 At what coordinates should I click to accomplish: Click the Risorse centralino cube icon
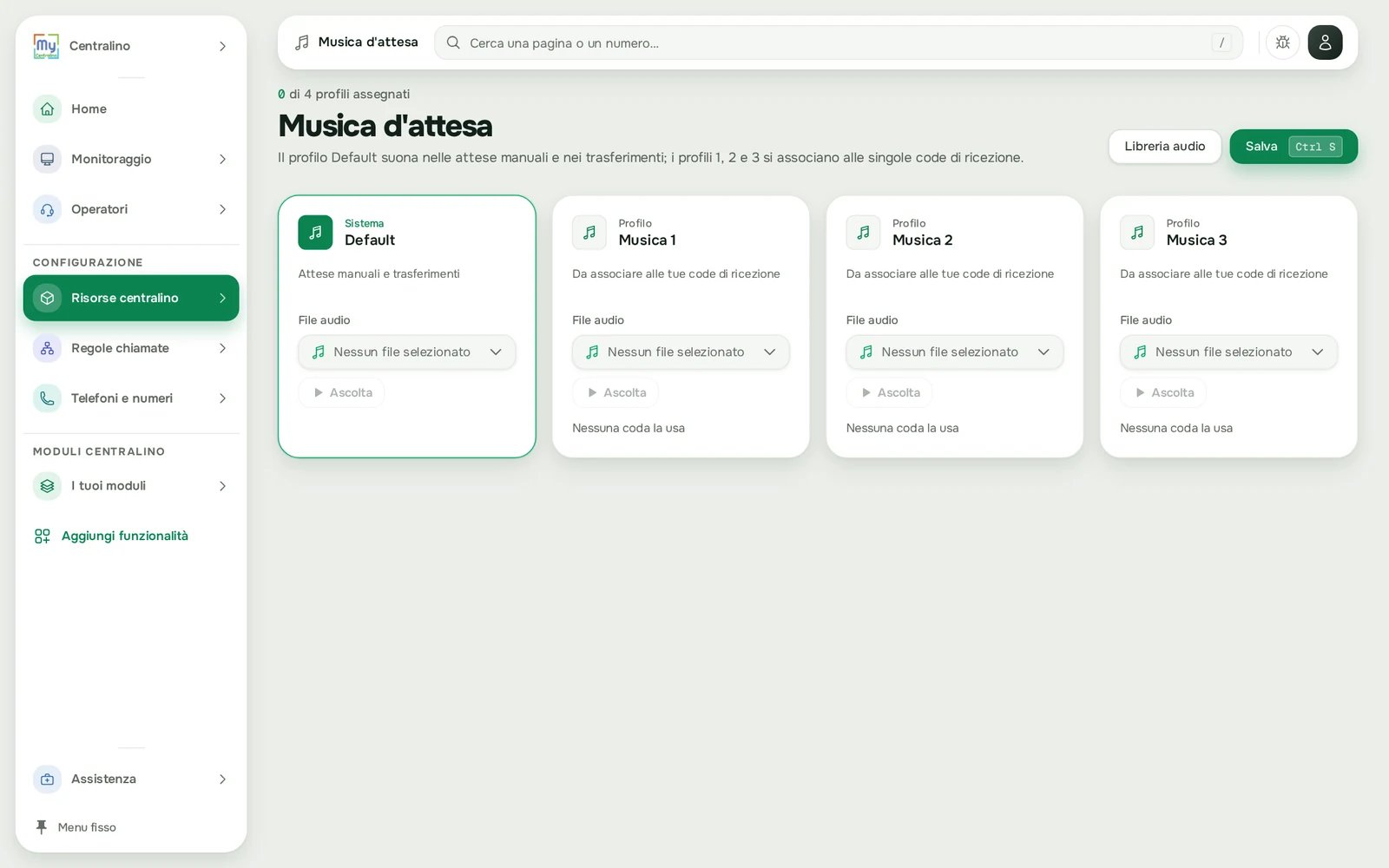47,298
